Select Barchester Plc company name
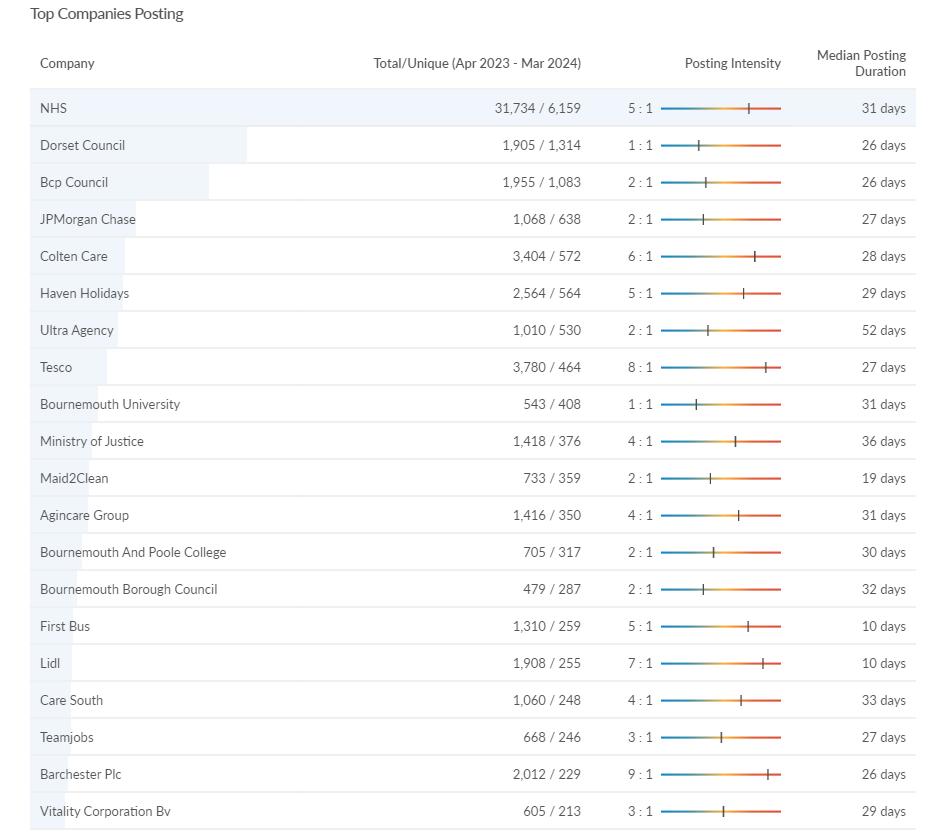 coord(80,774)
